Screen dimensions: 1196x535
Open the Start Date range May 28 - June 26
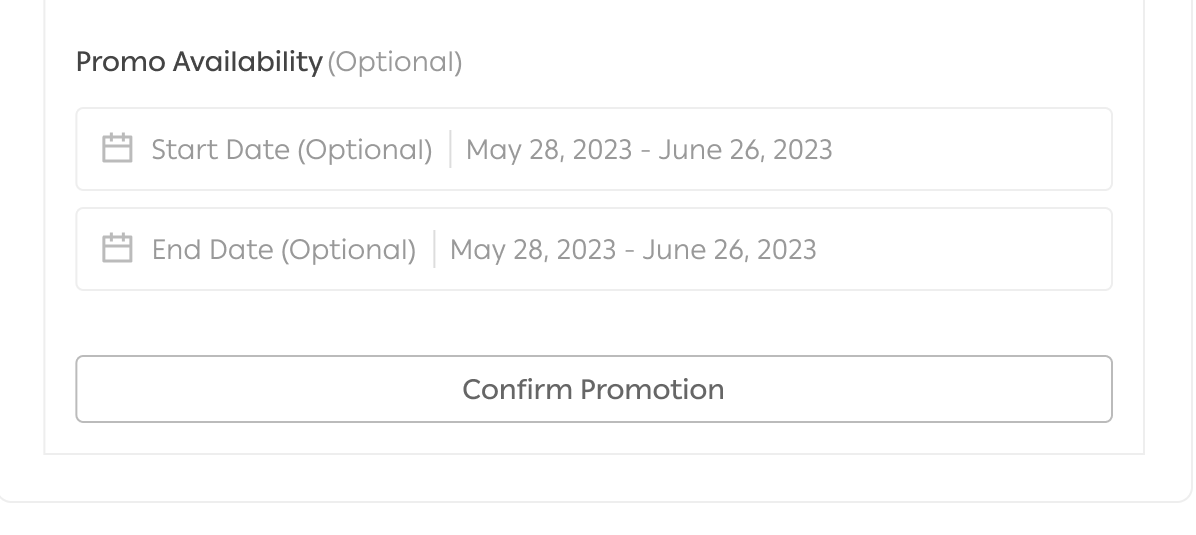(x=648, y=150)
